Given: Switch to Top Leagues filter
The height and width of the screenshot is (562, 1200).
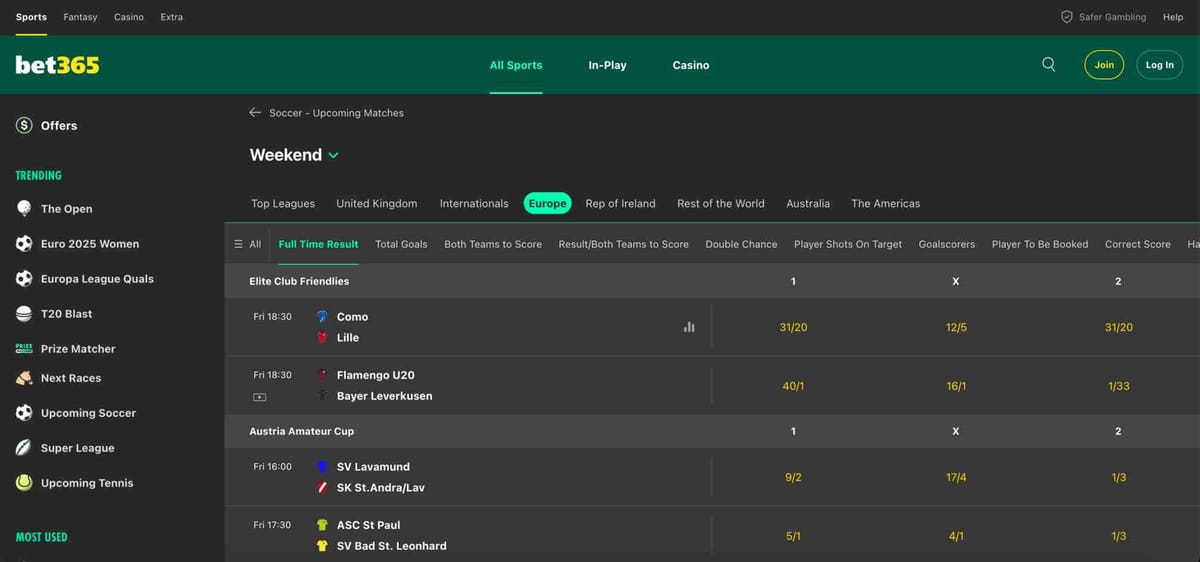Looking at the screenshot, I should coord(283,203).
